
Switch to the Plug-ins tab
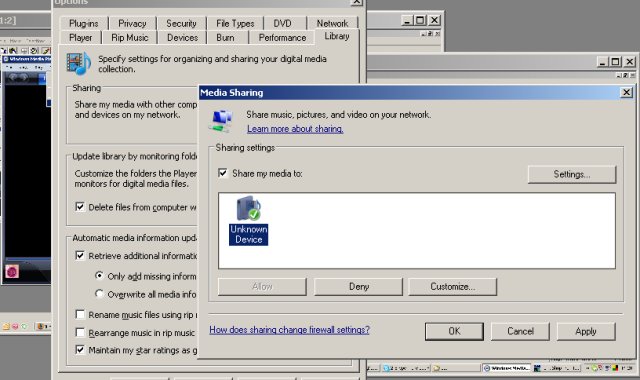point(84,23)
